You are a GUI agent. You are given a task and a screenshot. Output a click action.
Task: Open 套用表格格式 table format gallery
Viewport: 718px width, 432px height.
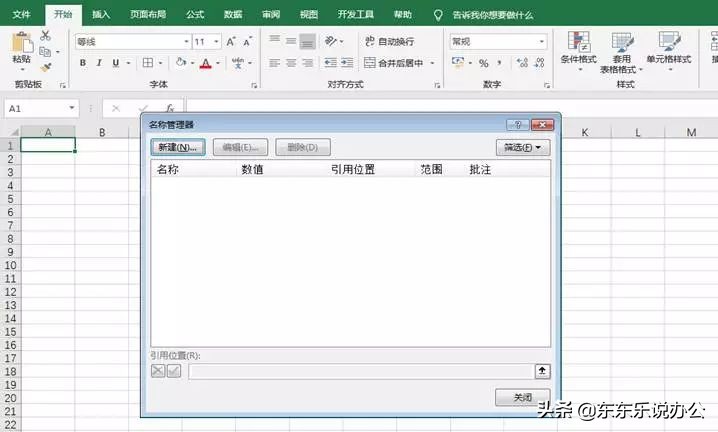click(x=621, y=52)
